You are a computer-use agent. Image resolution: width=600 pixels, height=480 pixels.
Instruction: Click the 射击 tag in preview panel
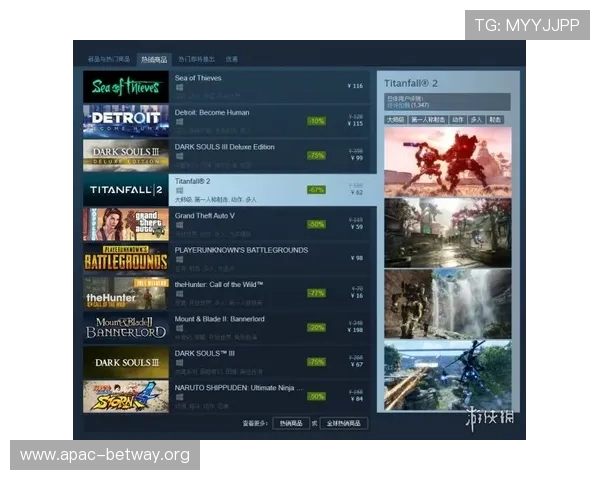[x=495, y=120]
